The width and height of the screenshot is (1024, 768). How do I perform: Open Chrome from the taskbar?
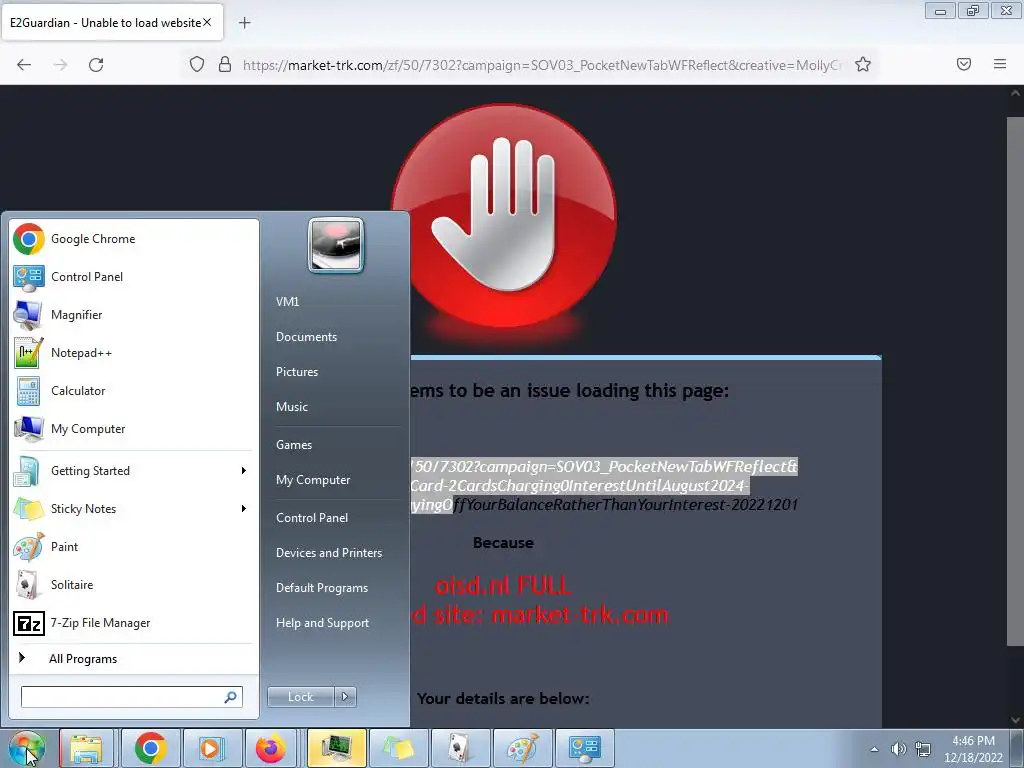click(150, 748)
